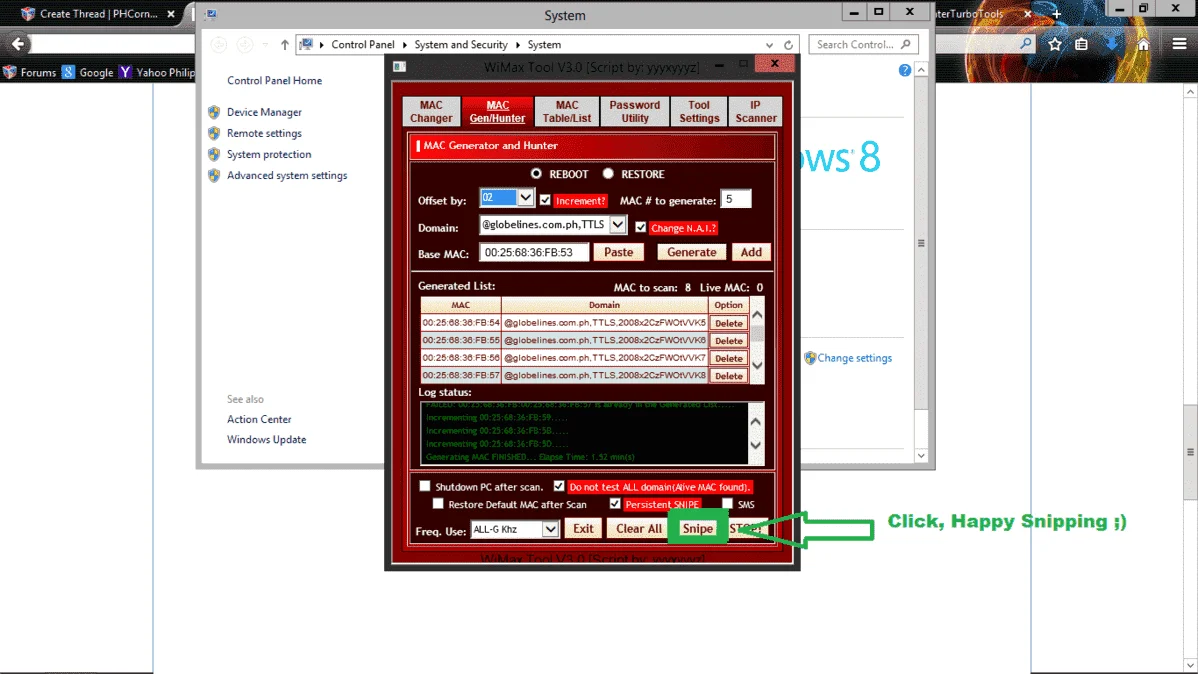
Task: Open Action Center link
Action: click(x=259, y=420)
